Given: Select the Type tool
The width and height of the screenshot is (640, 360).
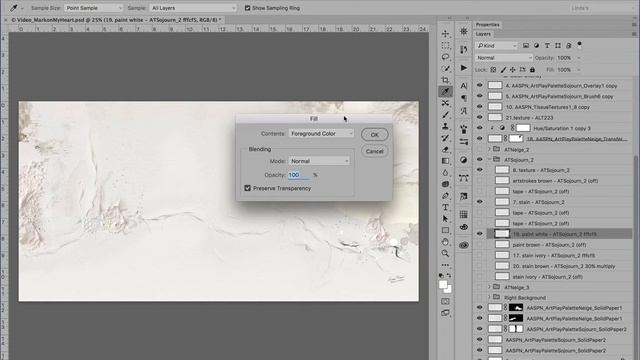Looking at the screenshot, I should tap(445, 207).
